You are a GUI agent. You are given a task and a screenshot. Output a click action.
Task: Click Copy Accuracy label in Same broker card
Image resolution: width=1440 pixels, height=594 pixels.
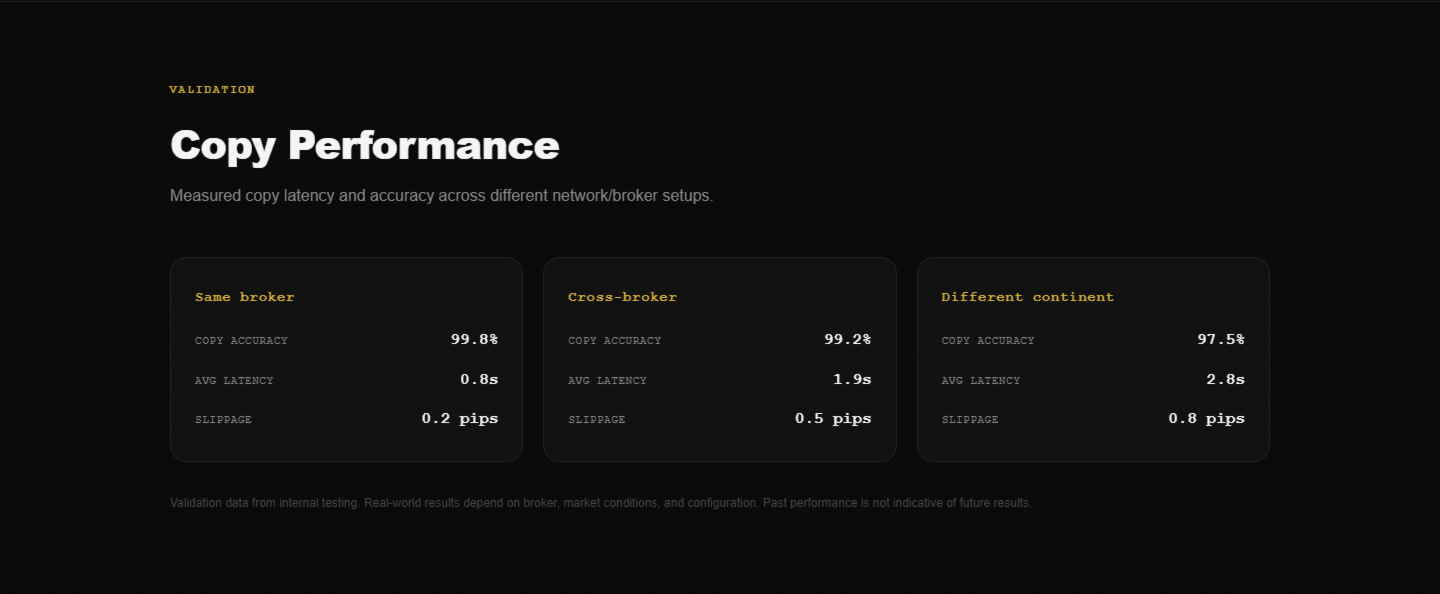click(x=241, y=341)
